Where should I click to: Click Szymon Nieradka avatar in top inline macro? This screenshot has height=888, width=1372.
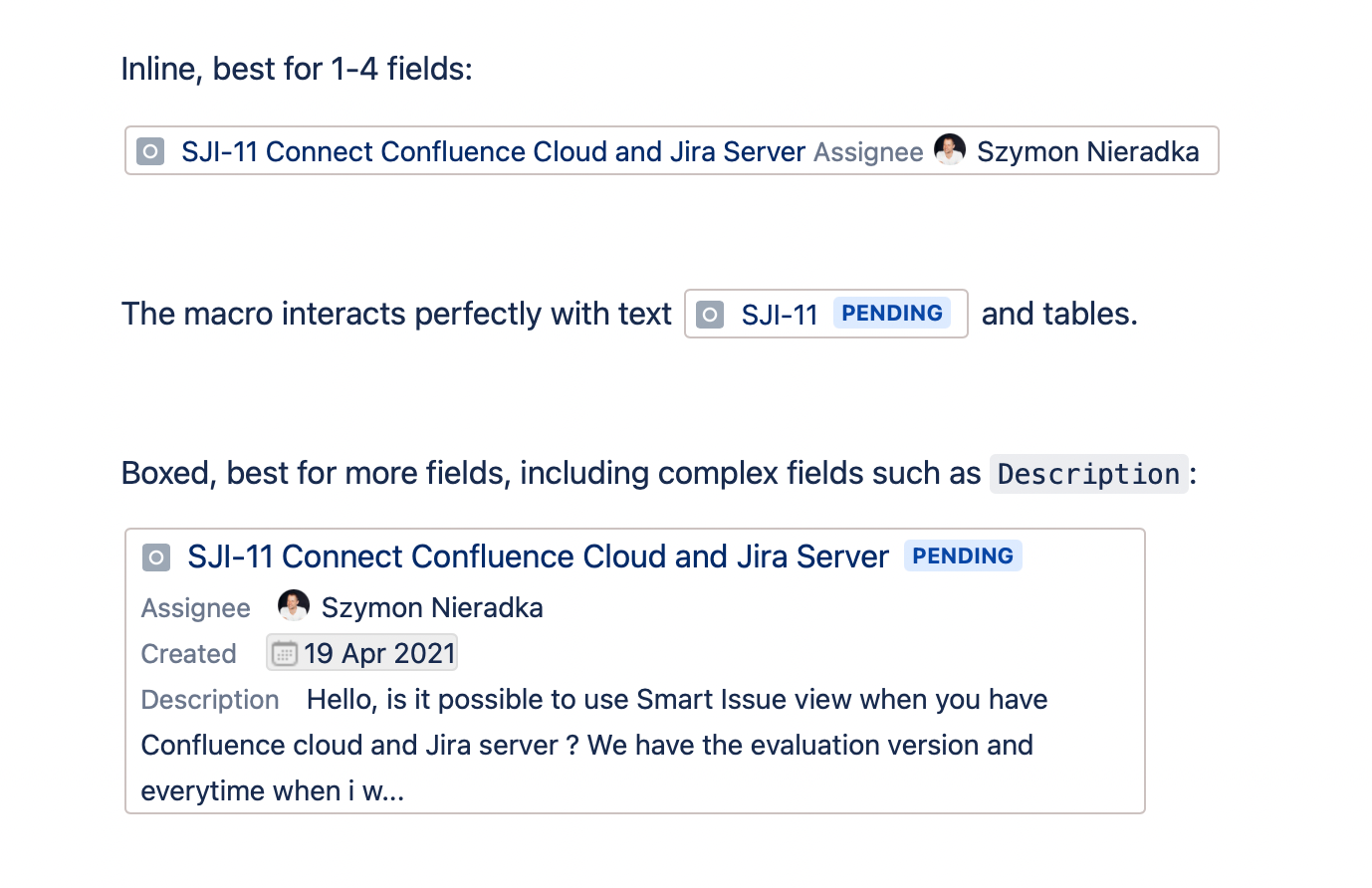click(x=950, y=149)
